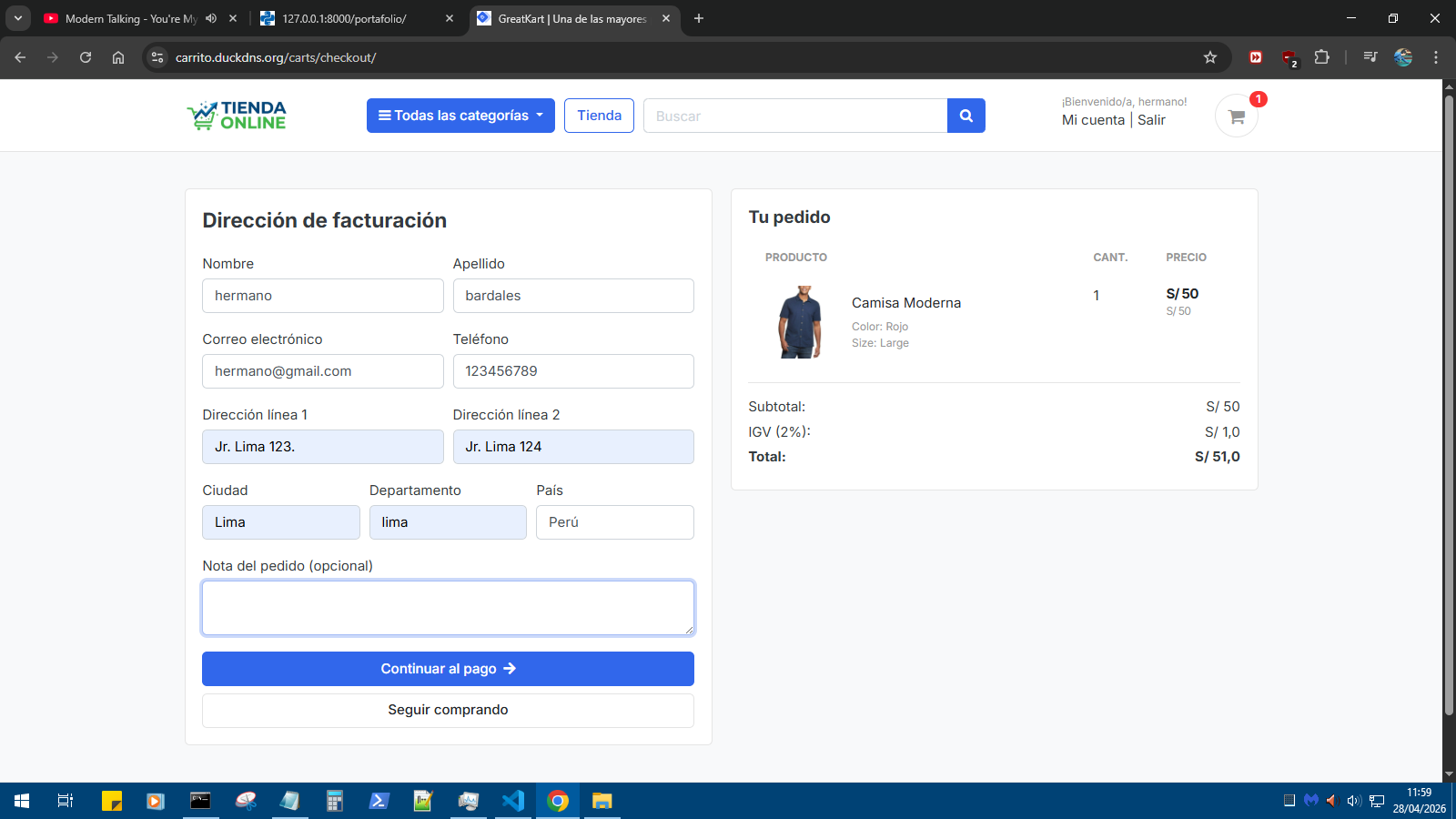Click the shopping cart icon
Viewport: 1456px width, 819px height.
(1236, 116)
